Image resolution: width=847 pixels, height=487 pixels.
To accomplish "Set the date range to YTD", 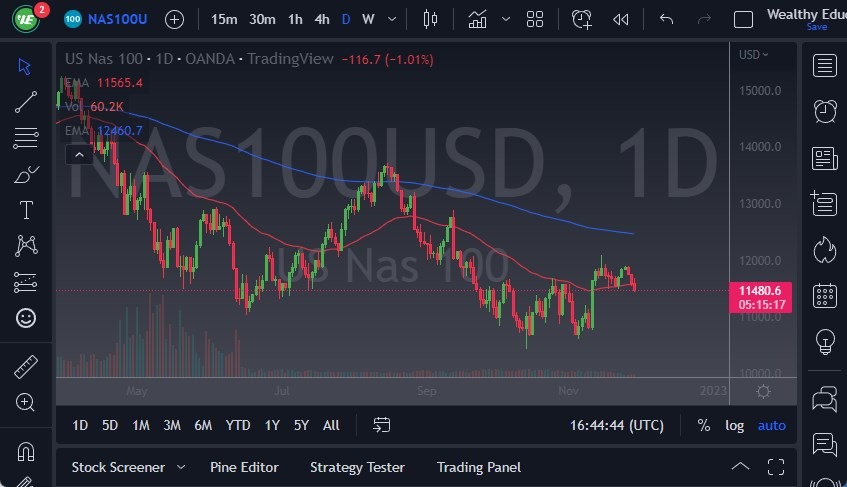I will (x=238, y=425).
